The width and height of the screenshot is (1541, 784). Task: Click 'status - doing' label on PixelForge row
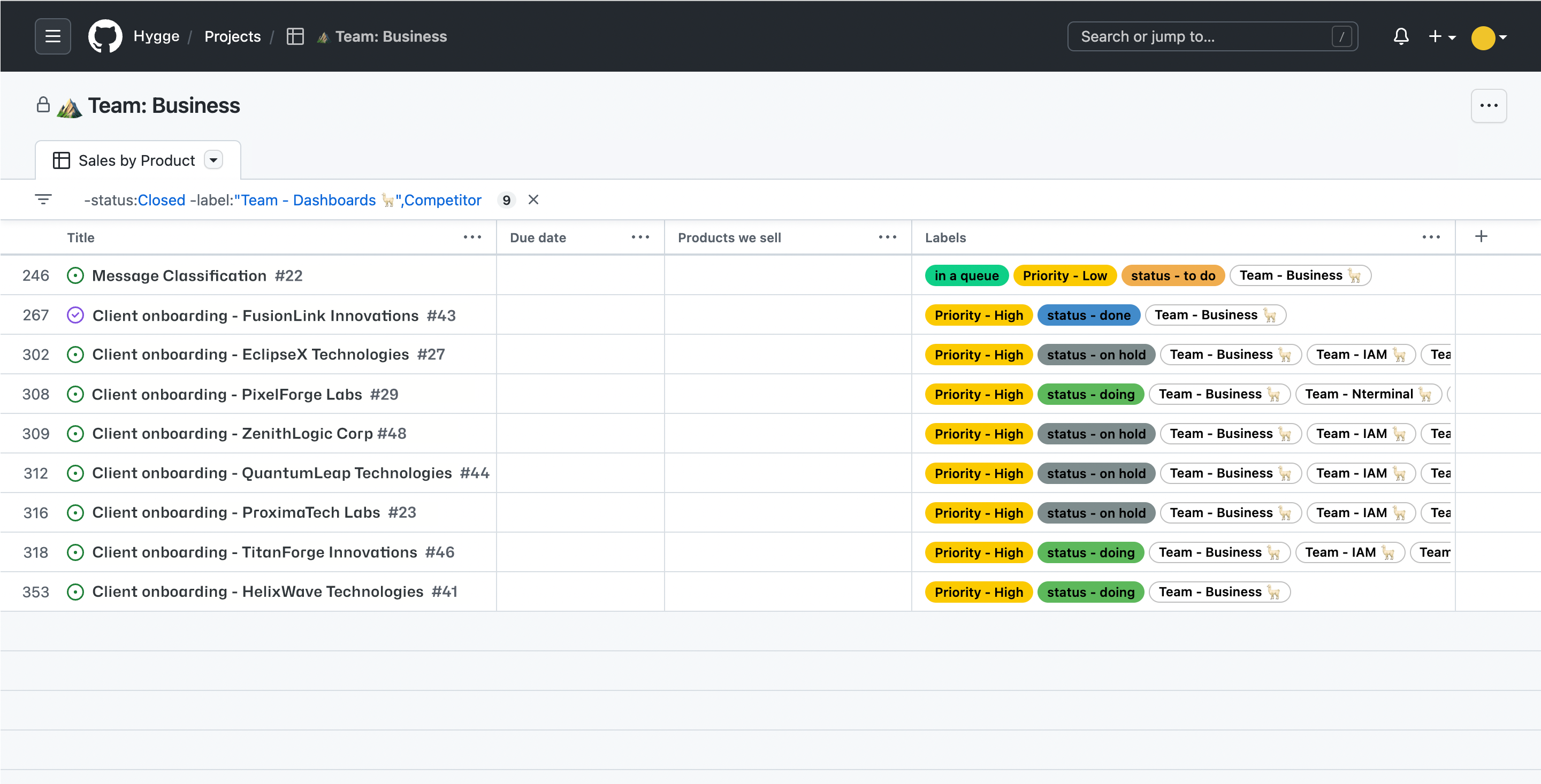[x=1090, y=394]
